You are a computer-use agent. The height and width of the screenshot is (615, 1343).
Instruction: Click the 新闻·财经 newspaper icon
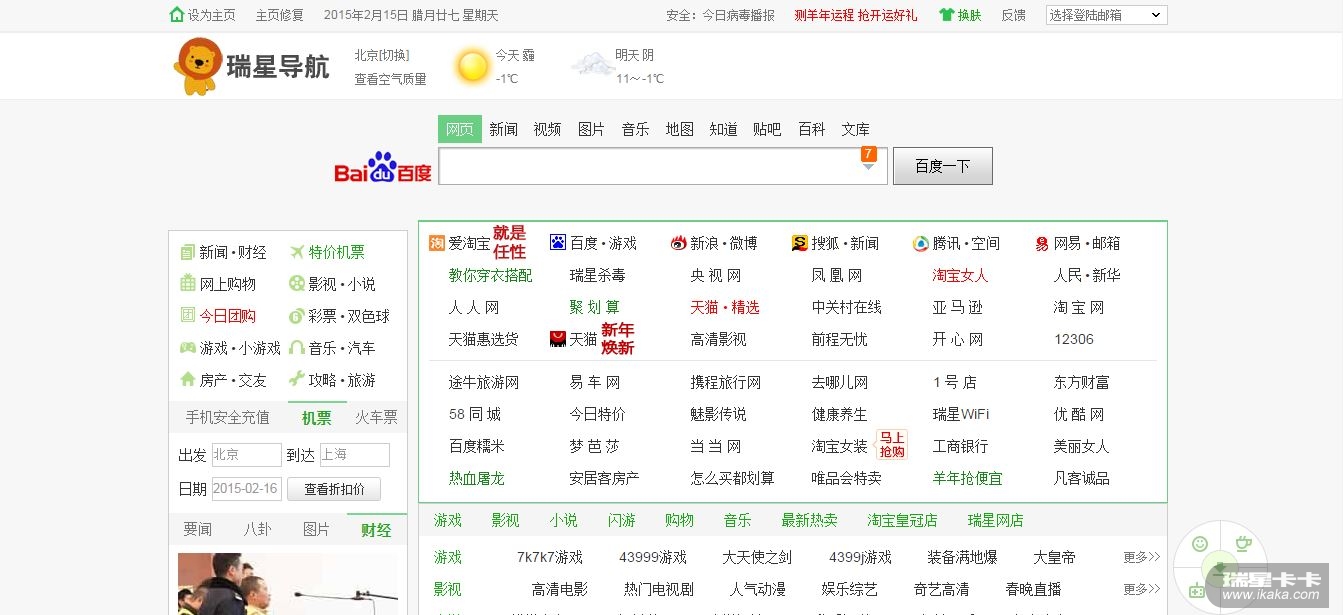pyautogui.click(x=187, y=252)
